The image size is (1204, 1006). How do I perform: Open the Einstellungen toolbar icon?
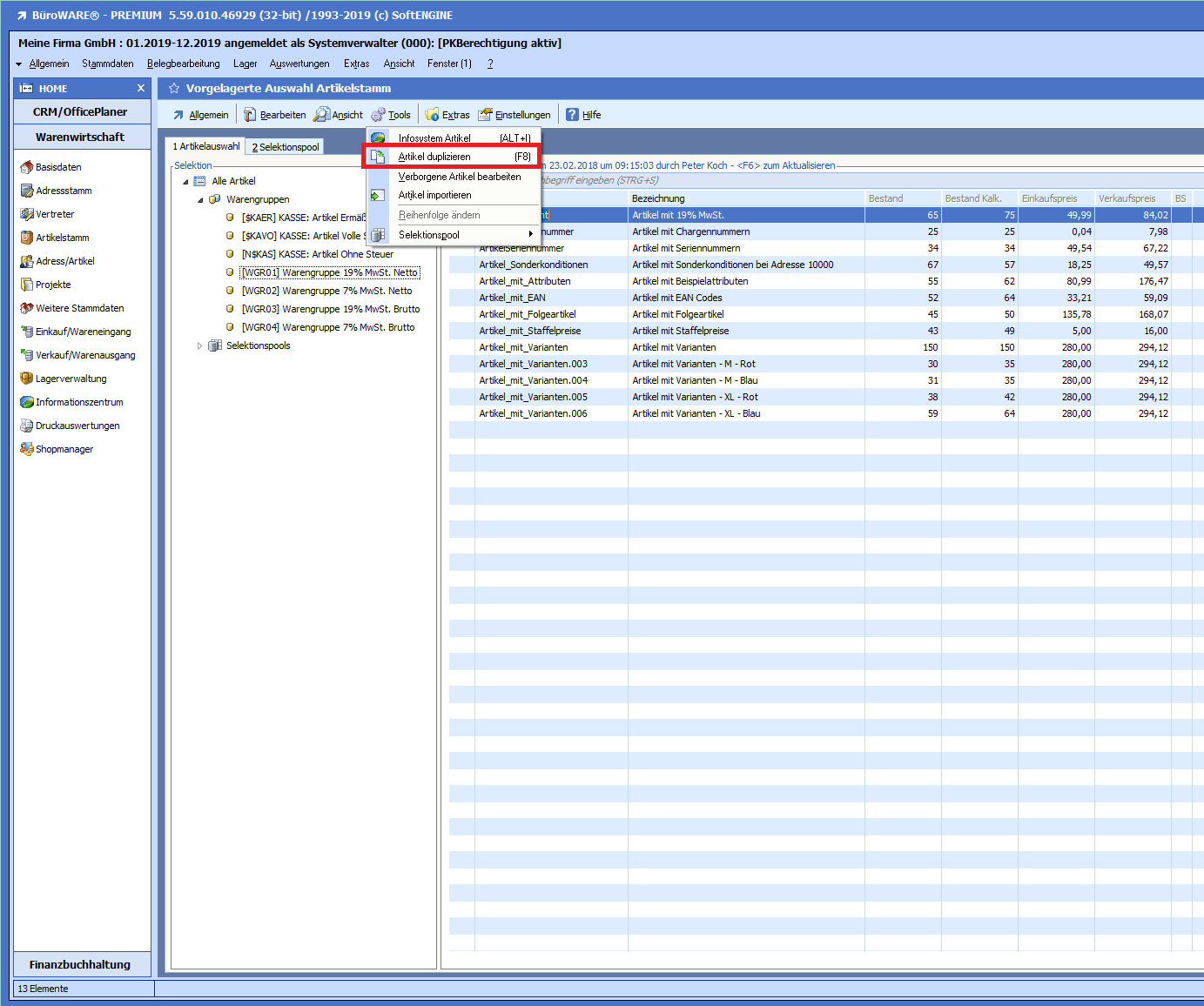coord(485,115)
